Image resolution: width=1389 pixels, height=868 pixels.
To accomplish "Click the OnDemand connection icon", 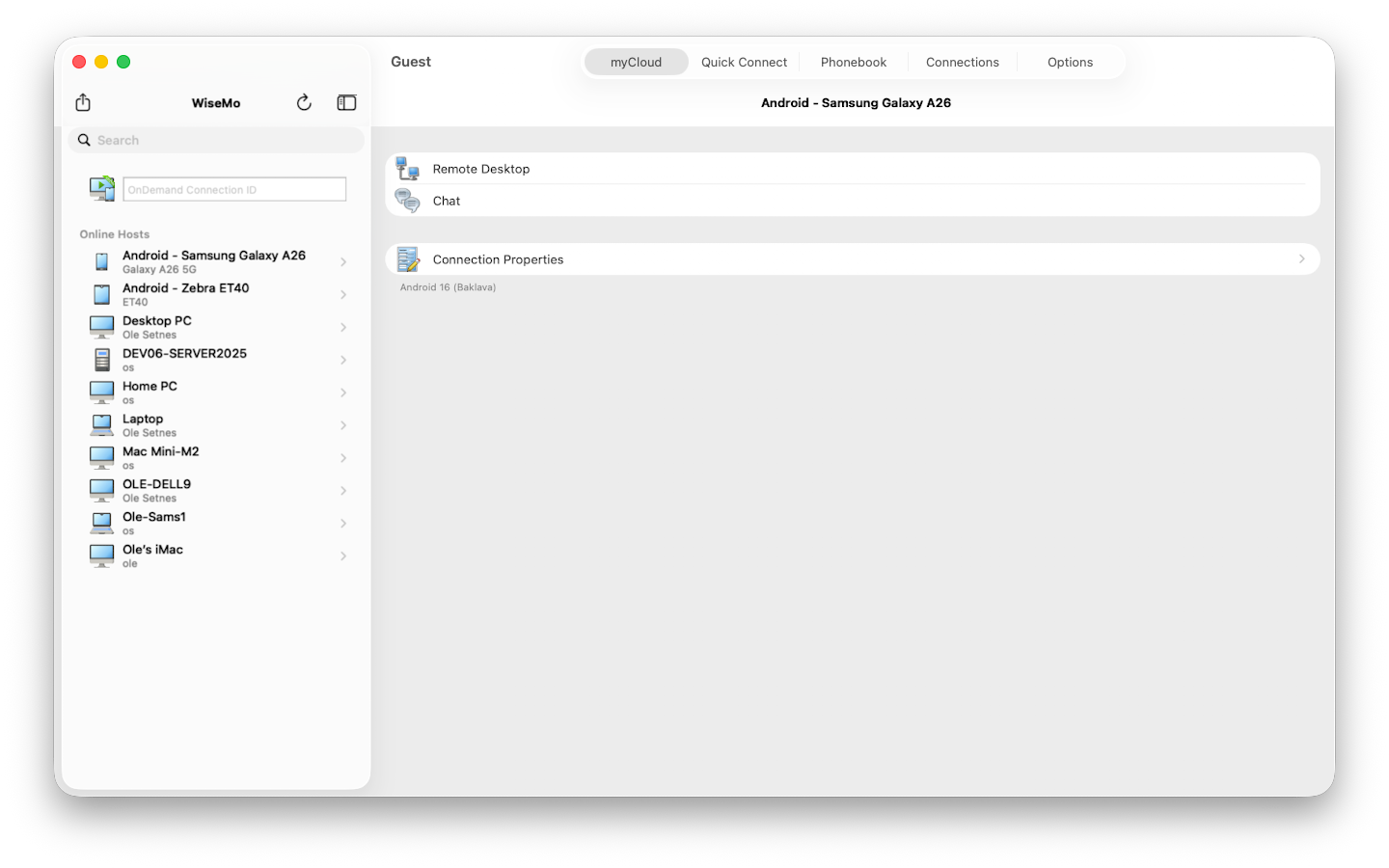I will [x=102, y=188].
